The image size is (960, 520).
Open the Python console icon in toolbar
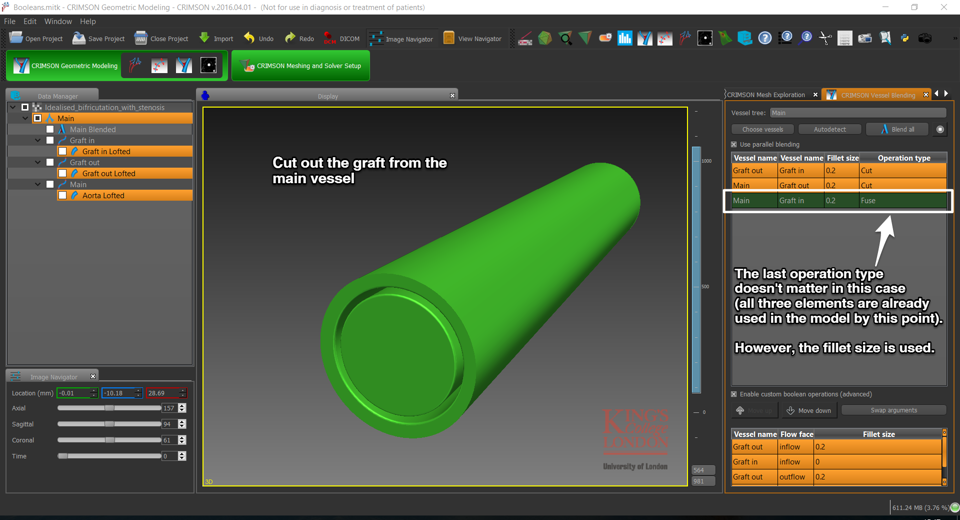tap(905, 38)
